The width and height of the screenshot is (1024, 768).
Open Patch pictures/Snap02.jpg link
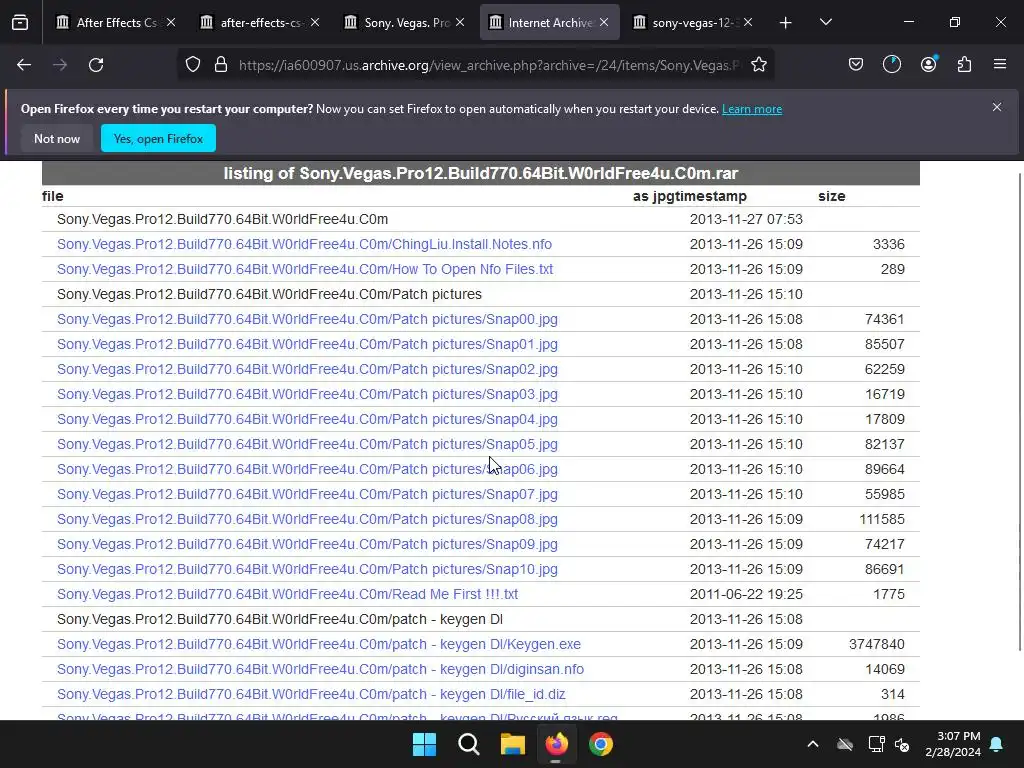pos(307,369)
